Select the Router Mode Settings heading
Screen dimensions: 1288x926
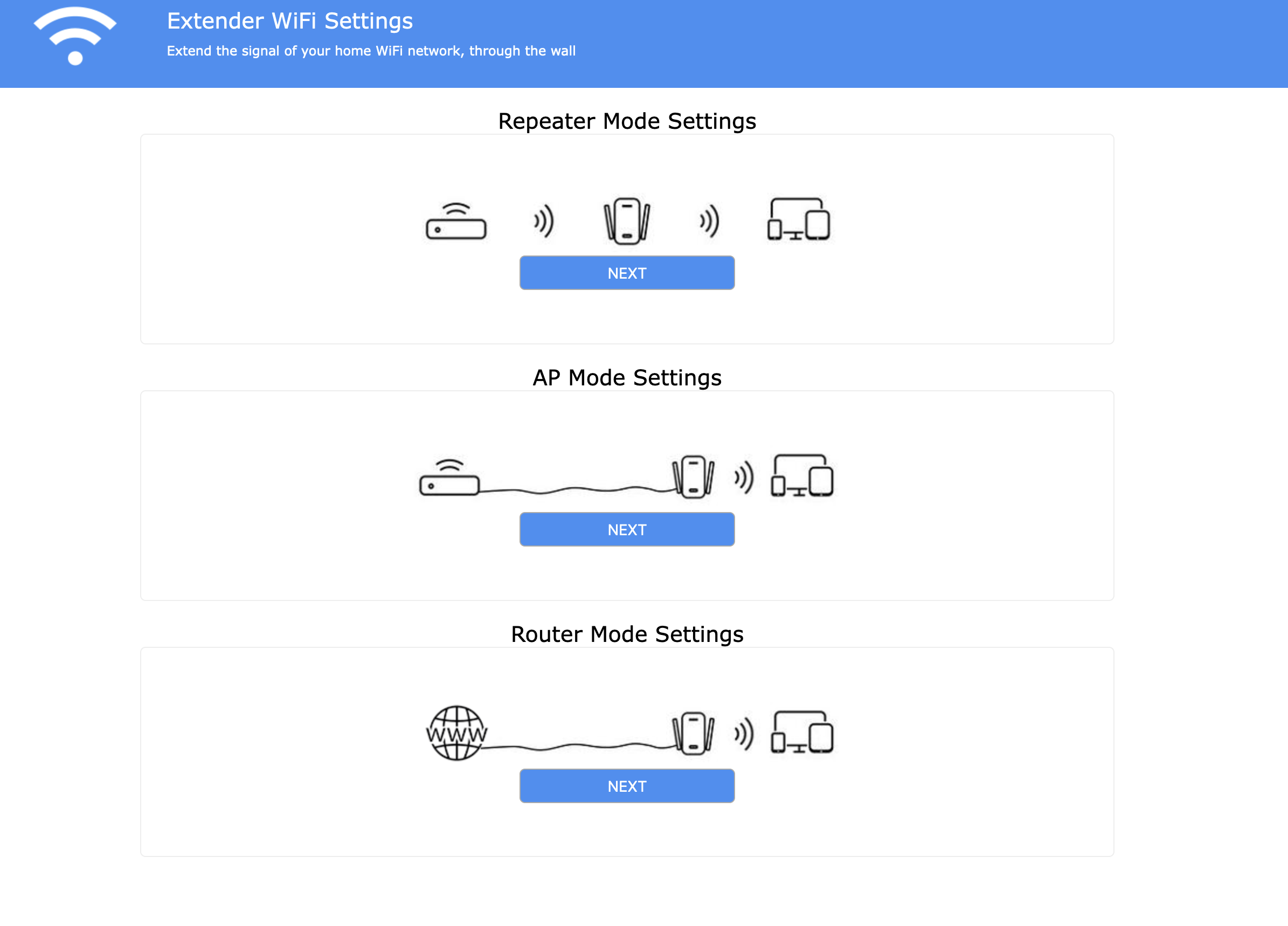[x=627, y=634]
